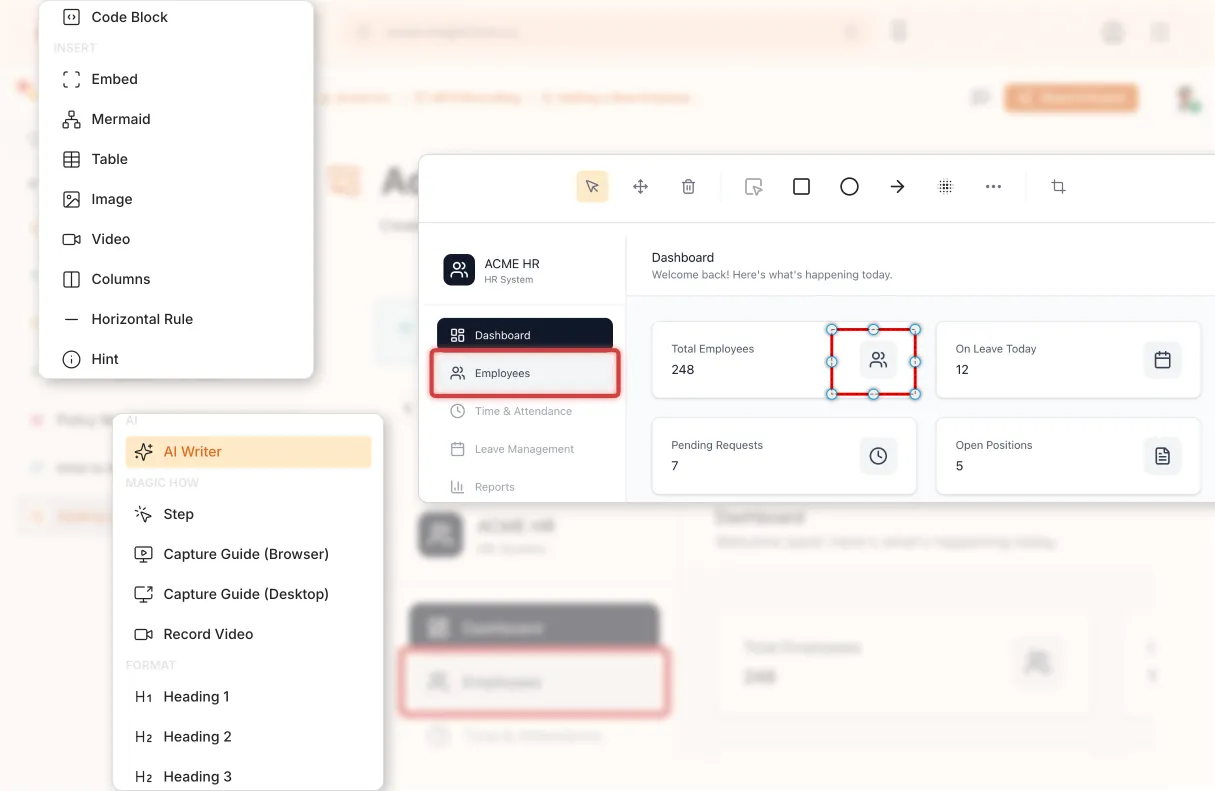
Task: Choose the area-select tool
Action: 753,186
